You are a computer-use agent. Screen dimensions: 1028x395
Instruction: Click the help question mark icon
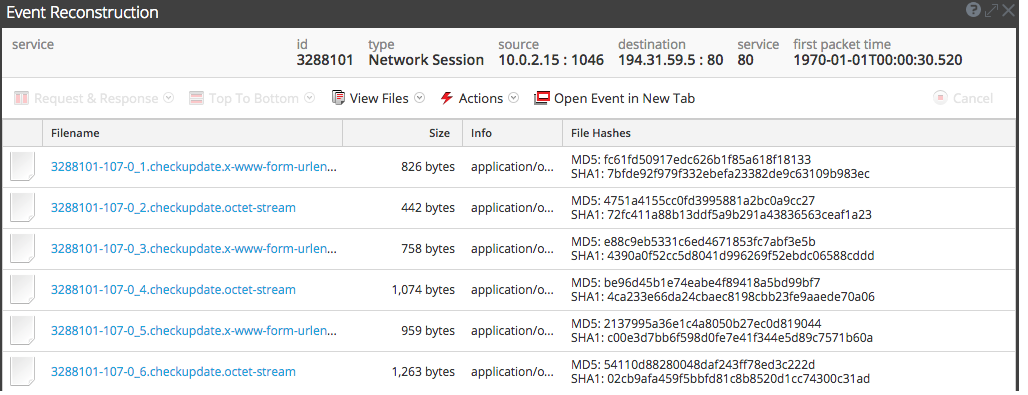pyautogui.click(x=974, y=10)
